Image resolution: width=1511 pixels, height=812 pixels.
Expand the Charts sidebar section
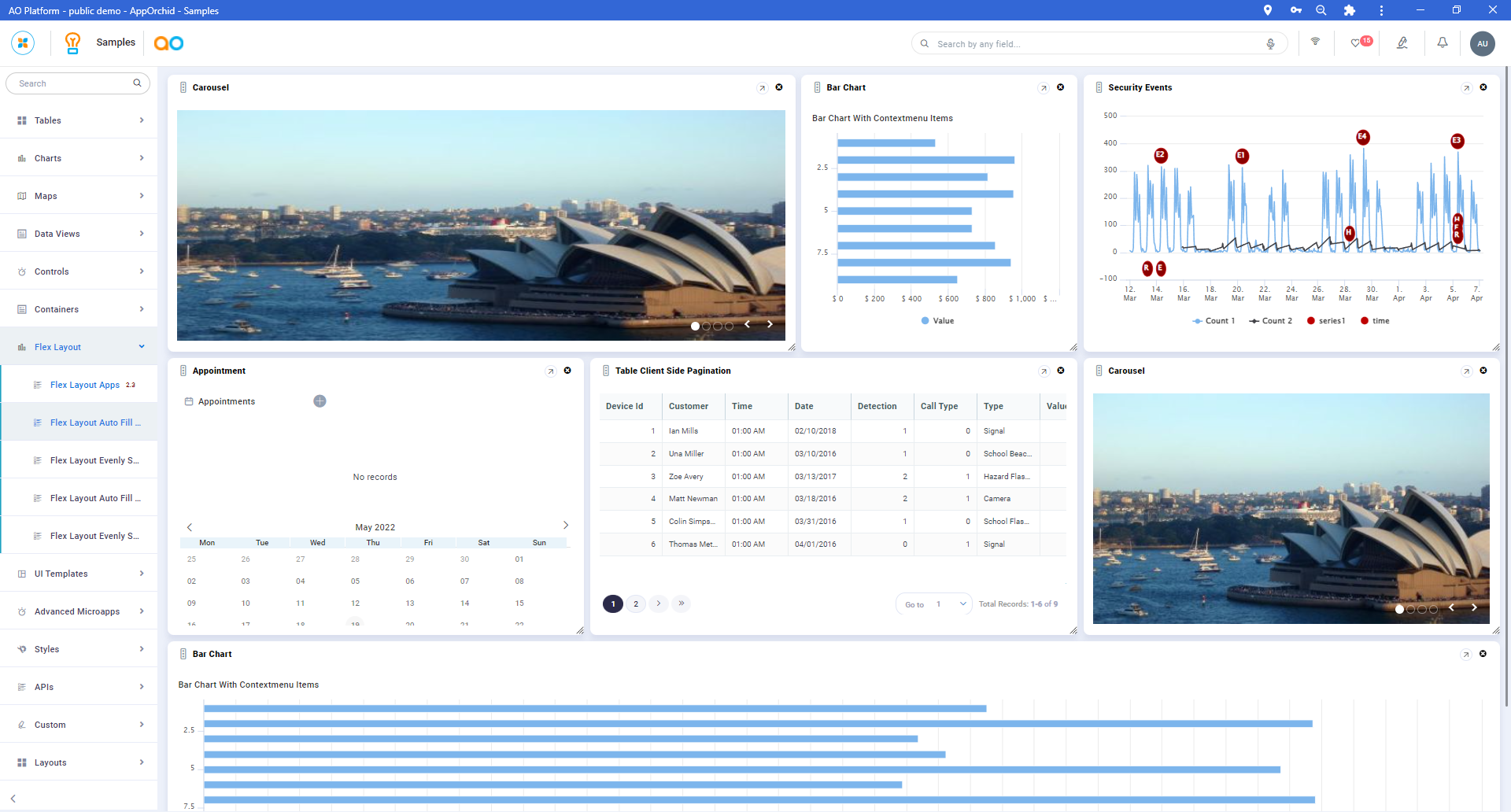(x=79, y=158)
